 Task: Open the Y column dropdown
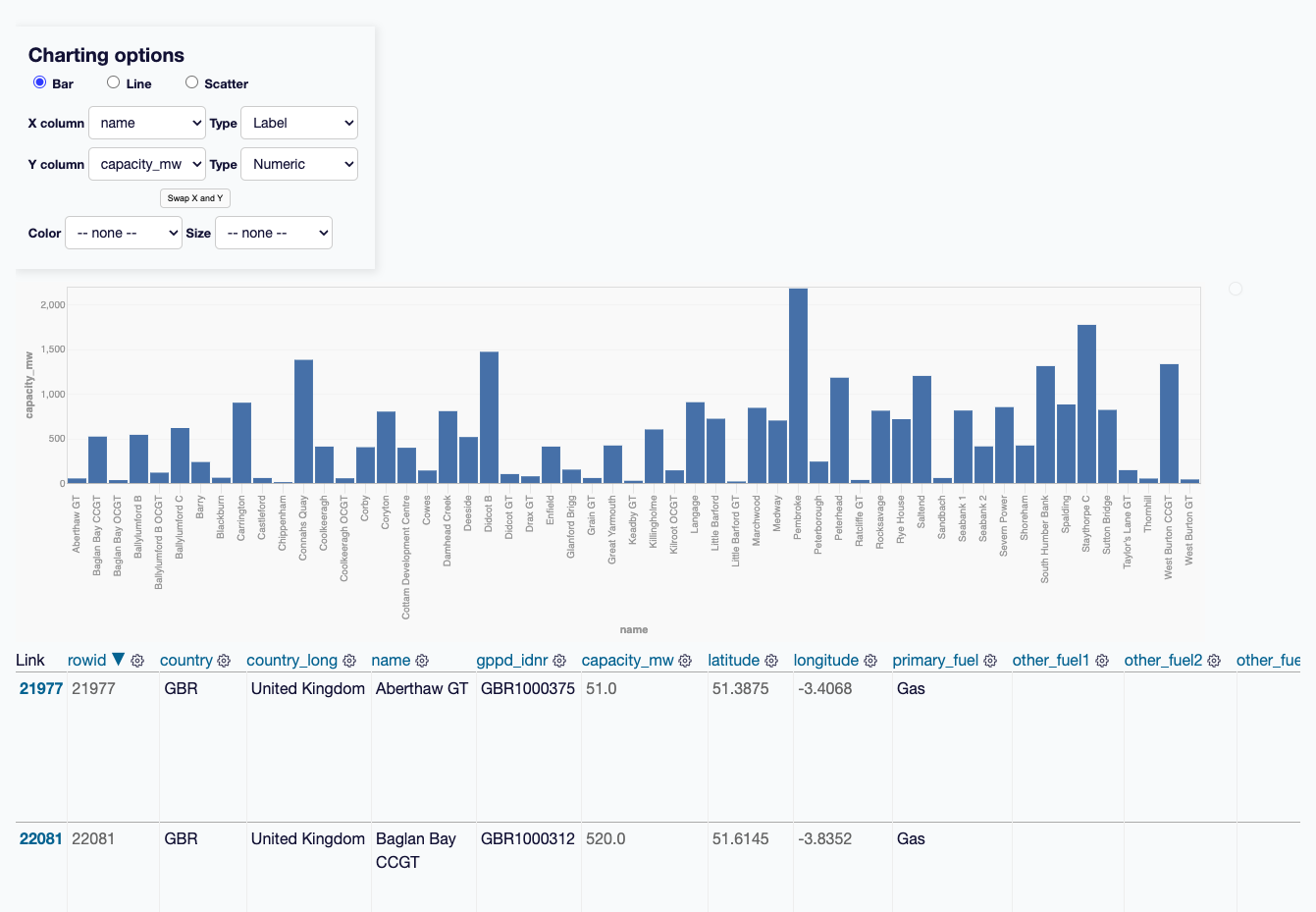(x=147, y=164)
